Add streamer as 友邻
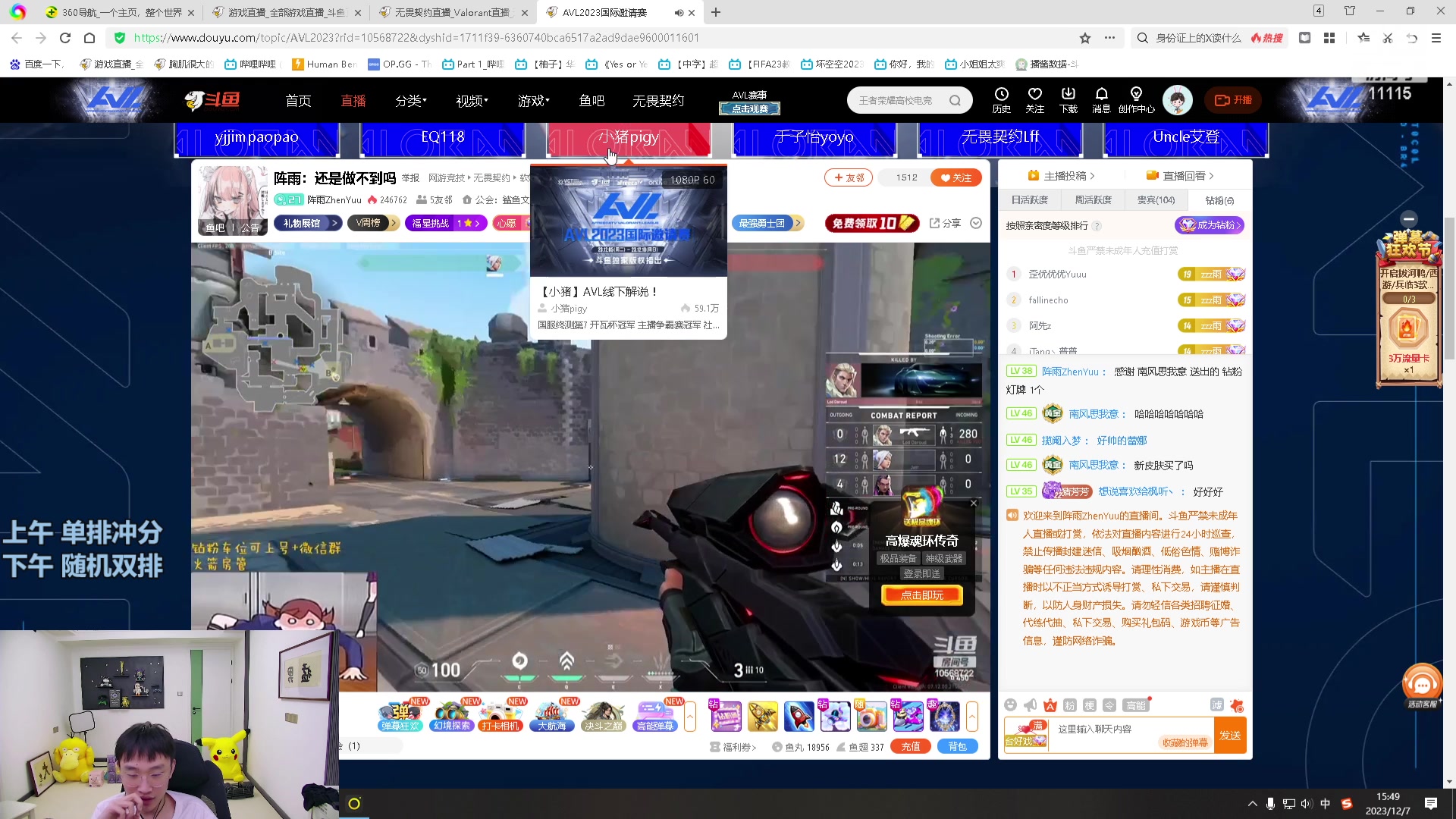The width and height of the screenshot is (1456, 819). coord(849,177)
